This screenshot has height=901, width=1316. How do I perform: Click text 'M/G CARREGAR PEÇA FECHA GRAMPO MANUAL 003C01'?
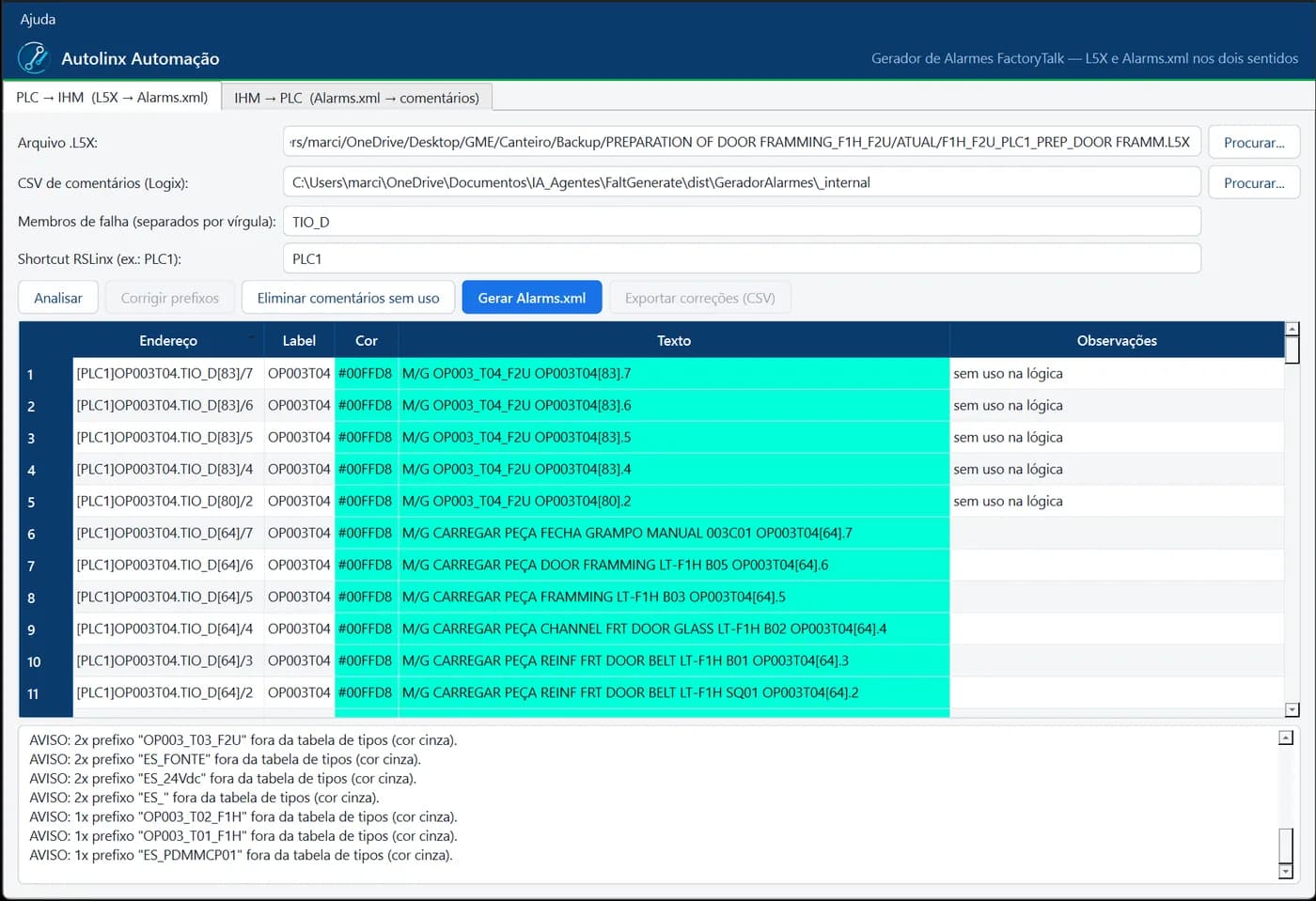pyautogui.click(x=576, y=533)
